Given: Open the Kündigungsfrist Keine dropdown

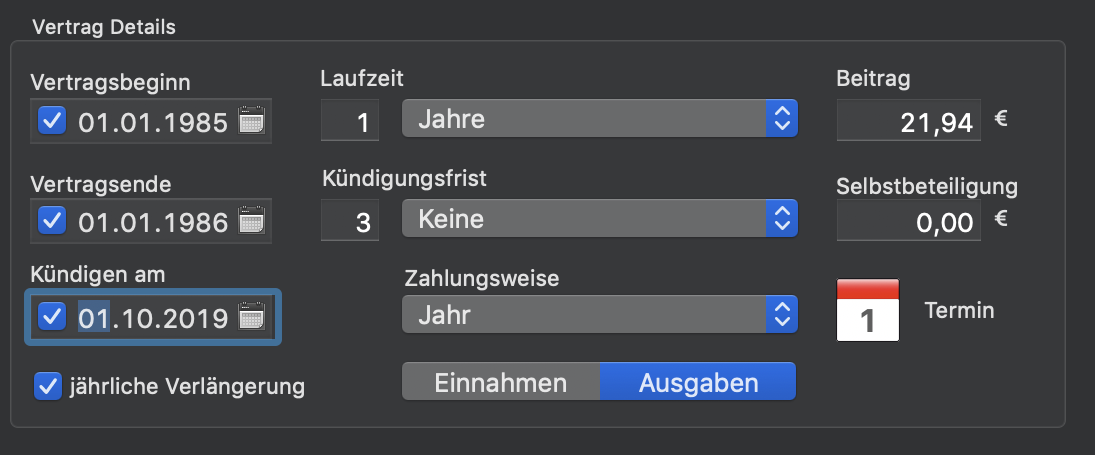Looking at the screenshot, I should [600, 218].
